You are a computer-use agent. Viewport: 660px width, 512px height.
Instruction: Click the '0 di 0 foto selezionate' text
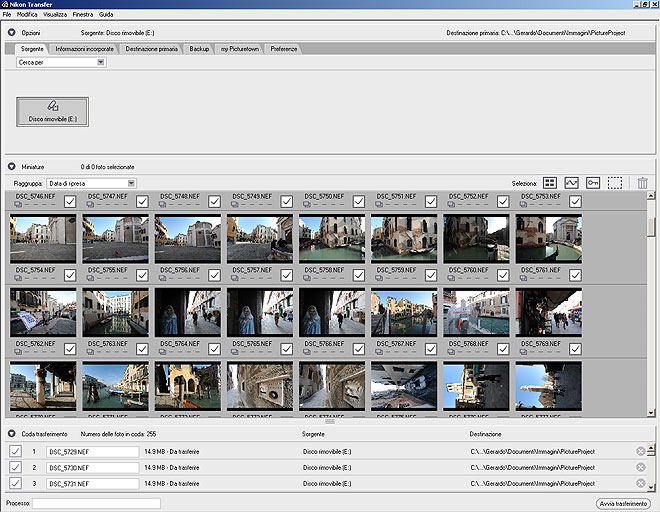pyautogui.click(x=107, y=167)
